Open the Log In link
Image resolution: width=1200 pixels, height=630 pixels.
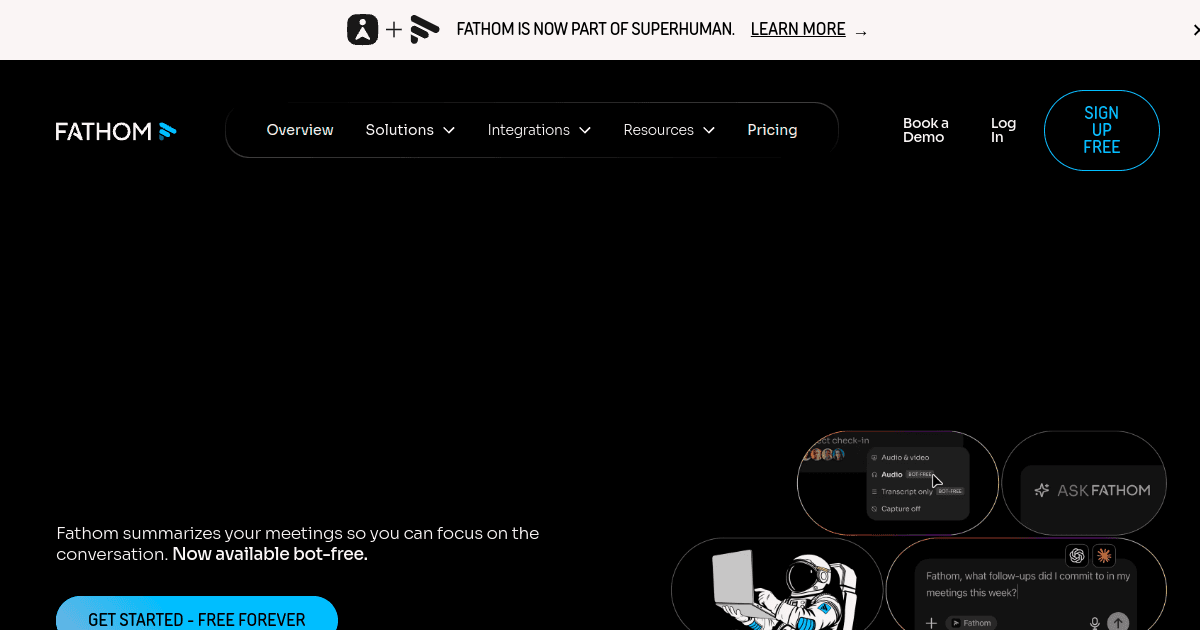point(1003,130)
